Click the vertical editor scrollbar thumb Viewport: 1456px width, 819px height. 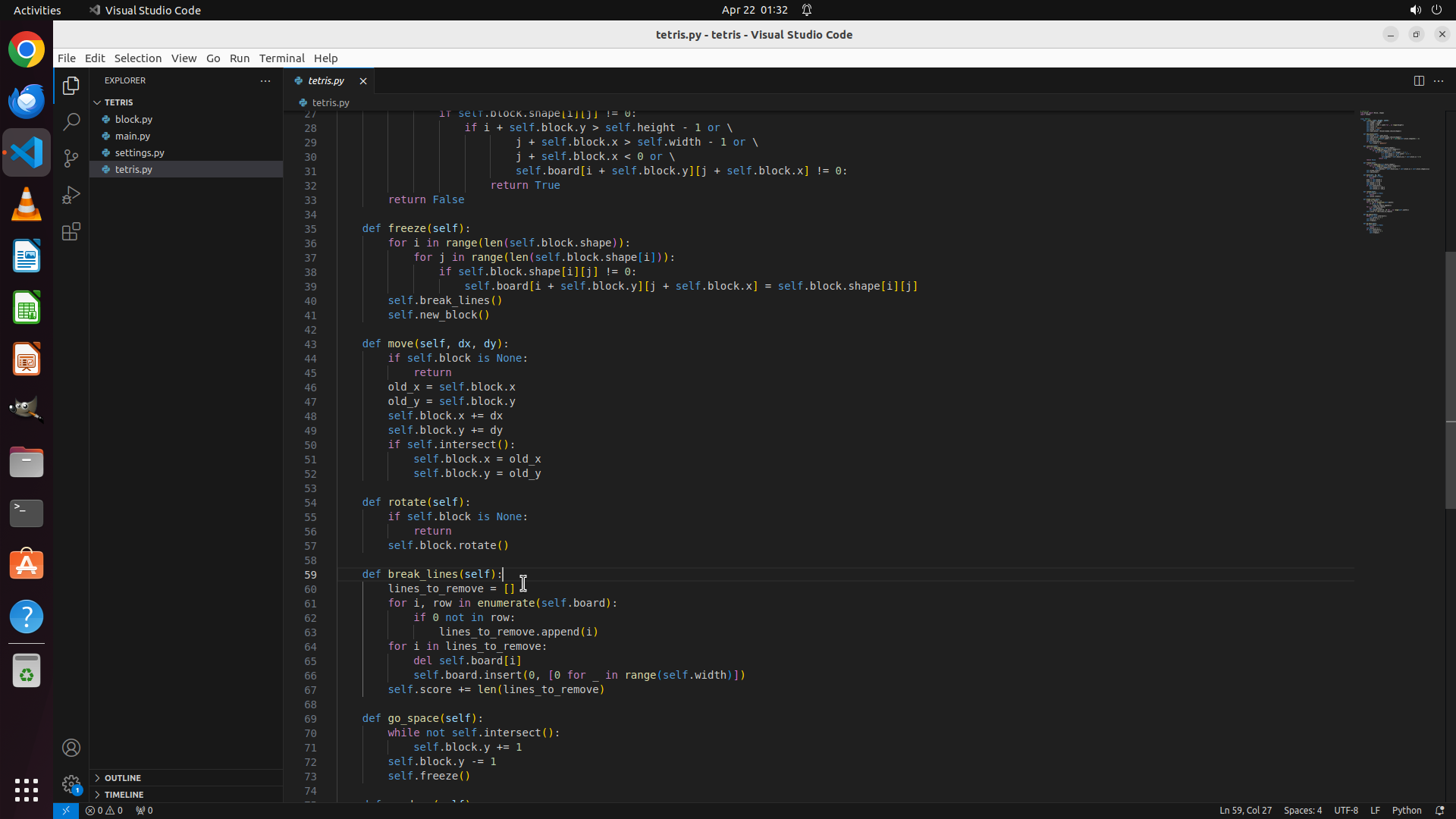point(1450,379)
